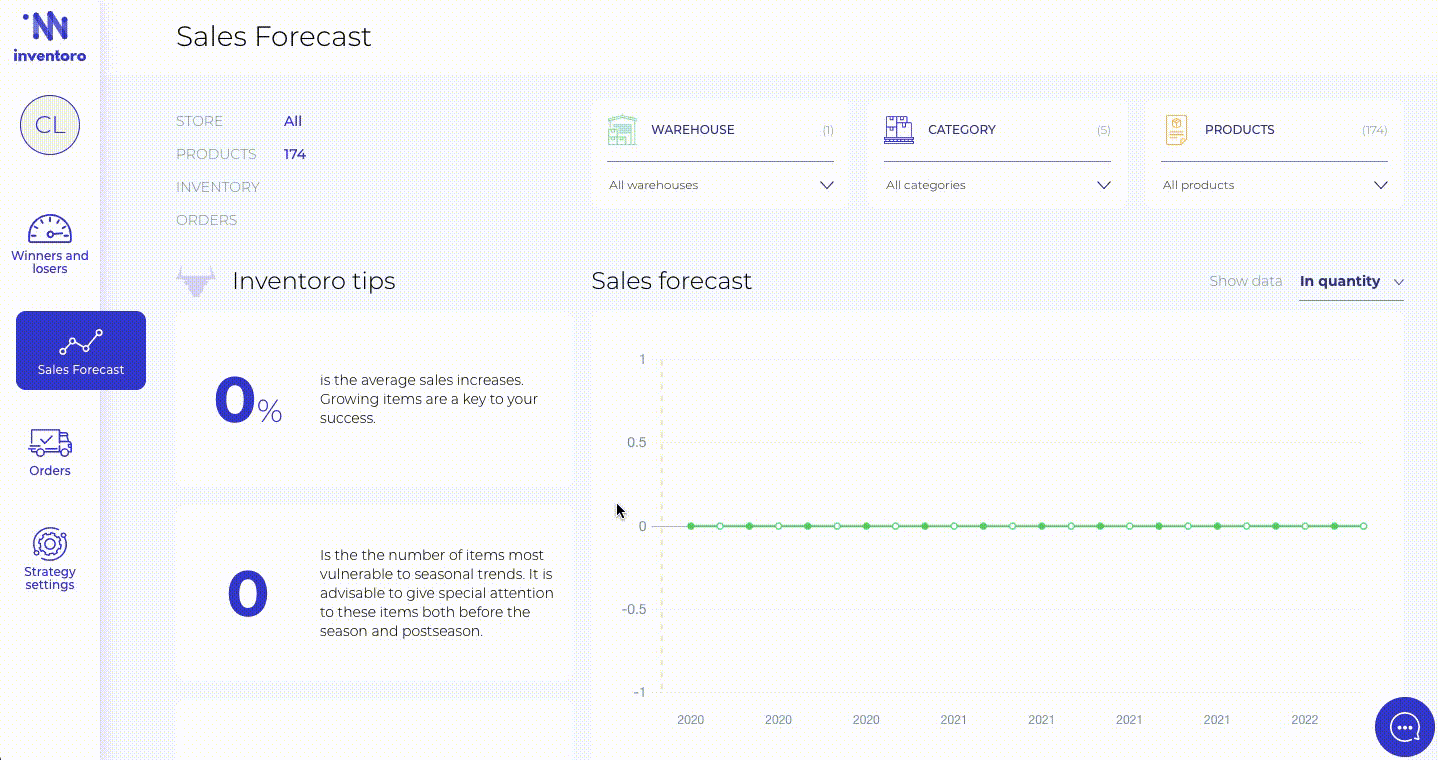Click the last data point on chart
The height and width of the screenshot is (760, 1438).
[x=1363, y=526]
